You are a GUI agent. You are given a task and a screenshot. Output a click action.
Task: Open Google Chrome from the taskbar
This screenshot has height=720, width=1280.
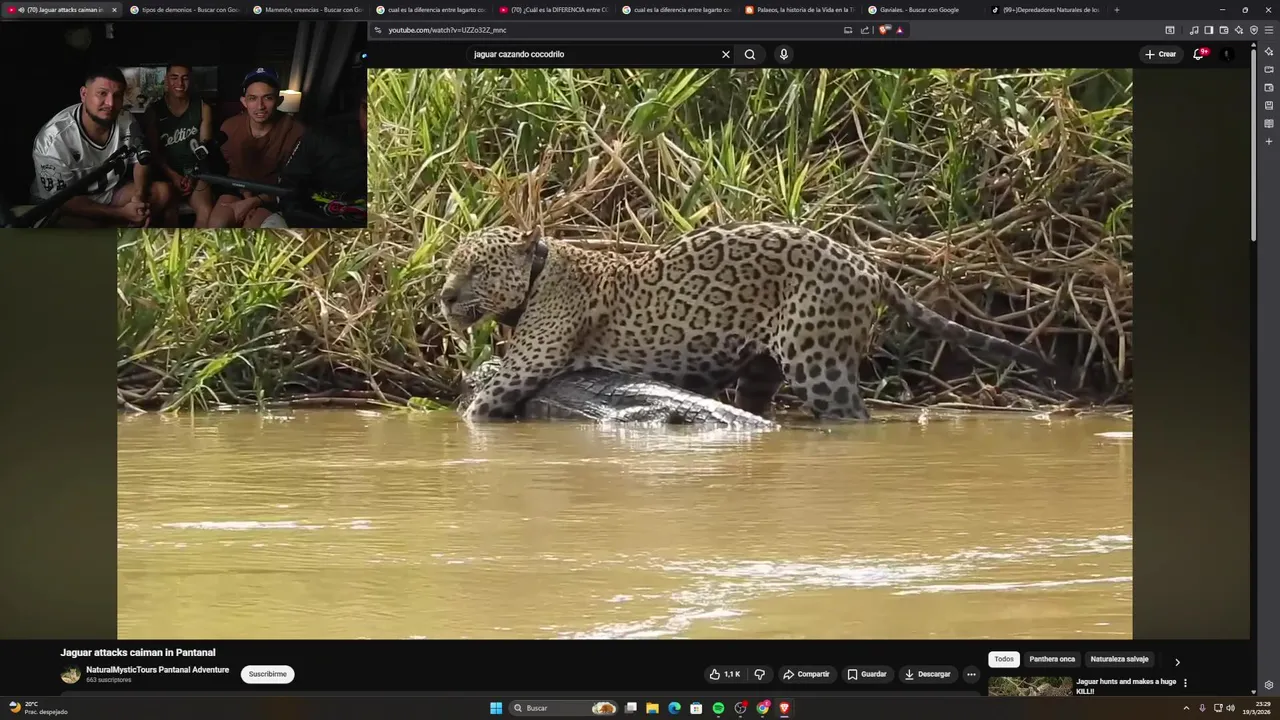tap(763, 708)
